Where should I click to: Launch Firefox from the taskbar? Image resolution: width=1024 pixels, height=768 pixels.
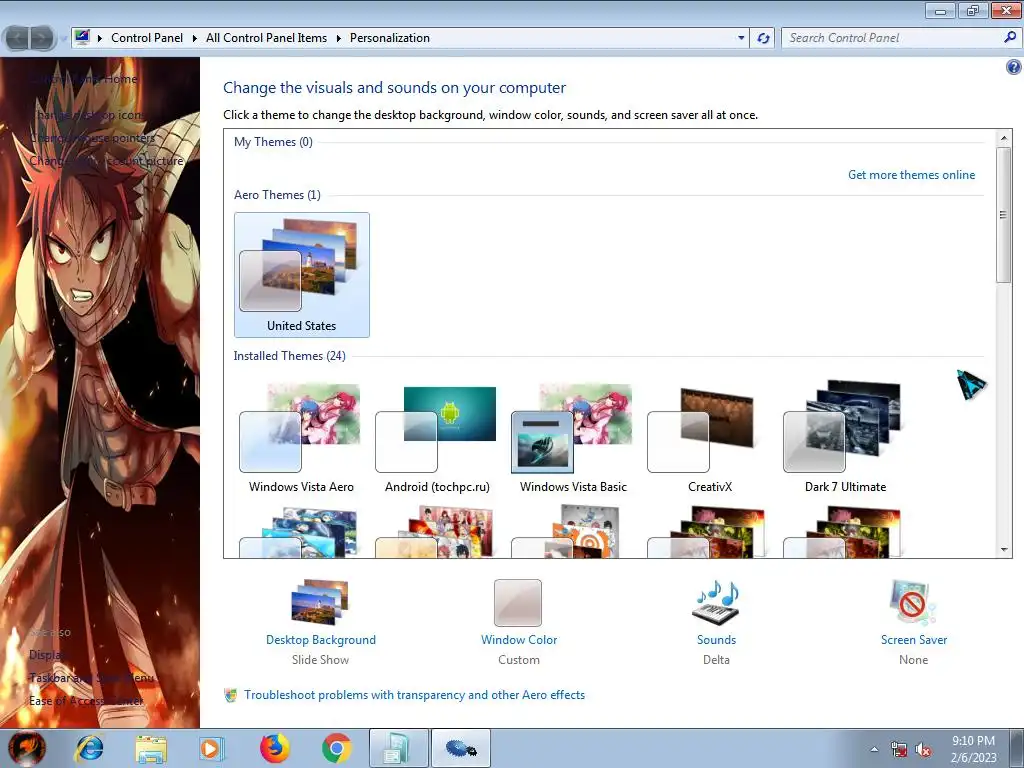(x=274, y=748)
